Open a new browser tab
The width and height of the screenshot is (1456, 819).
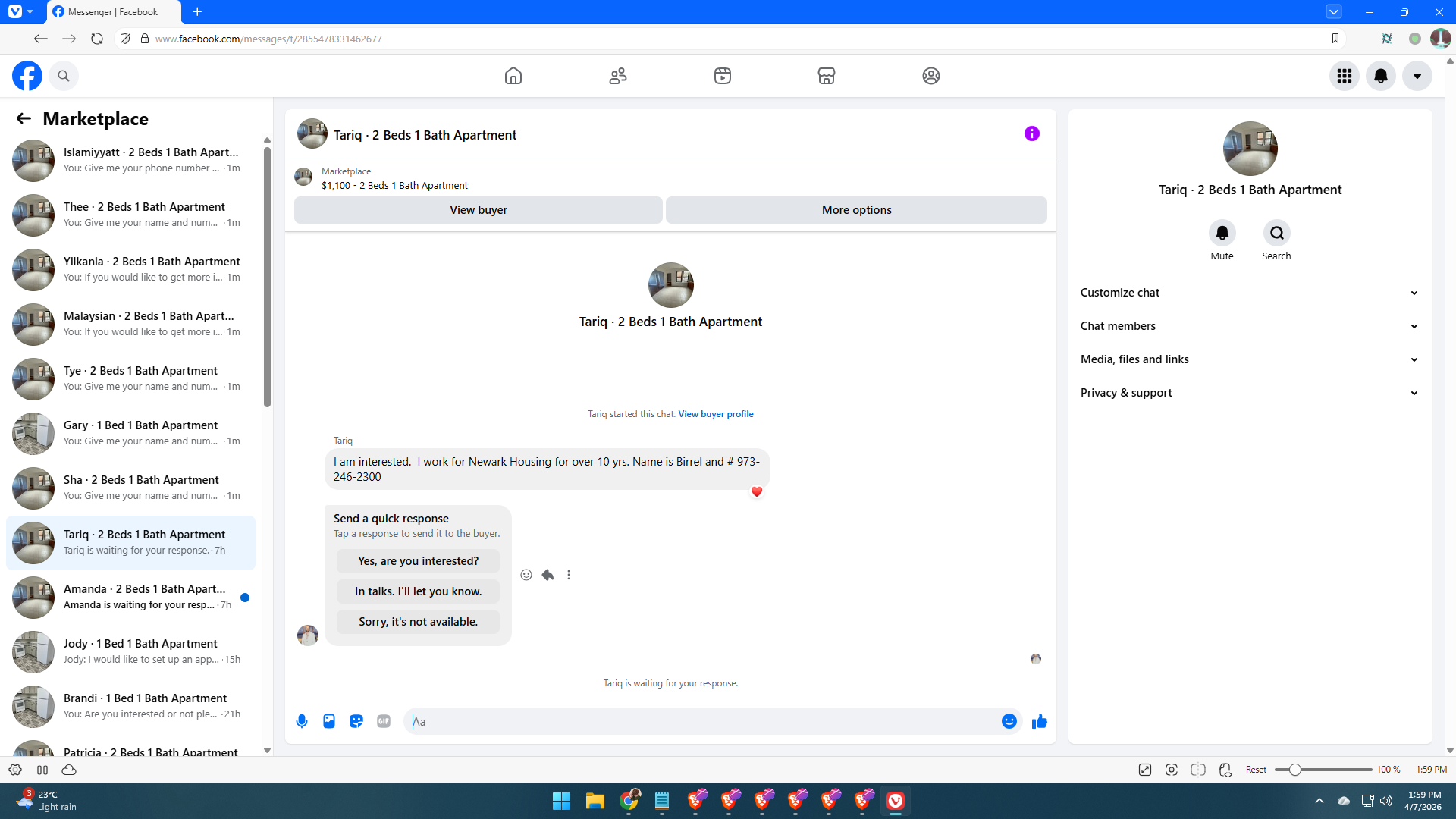tap(197, 11)
